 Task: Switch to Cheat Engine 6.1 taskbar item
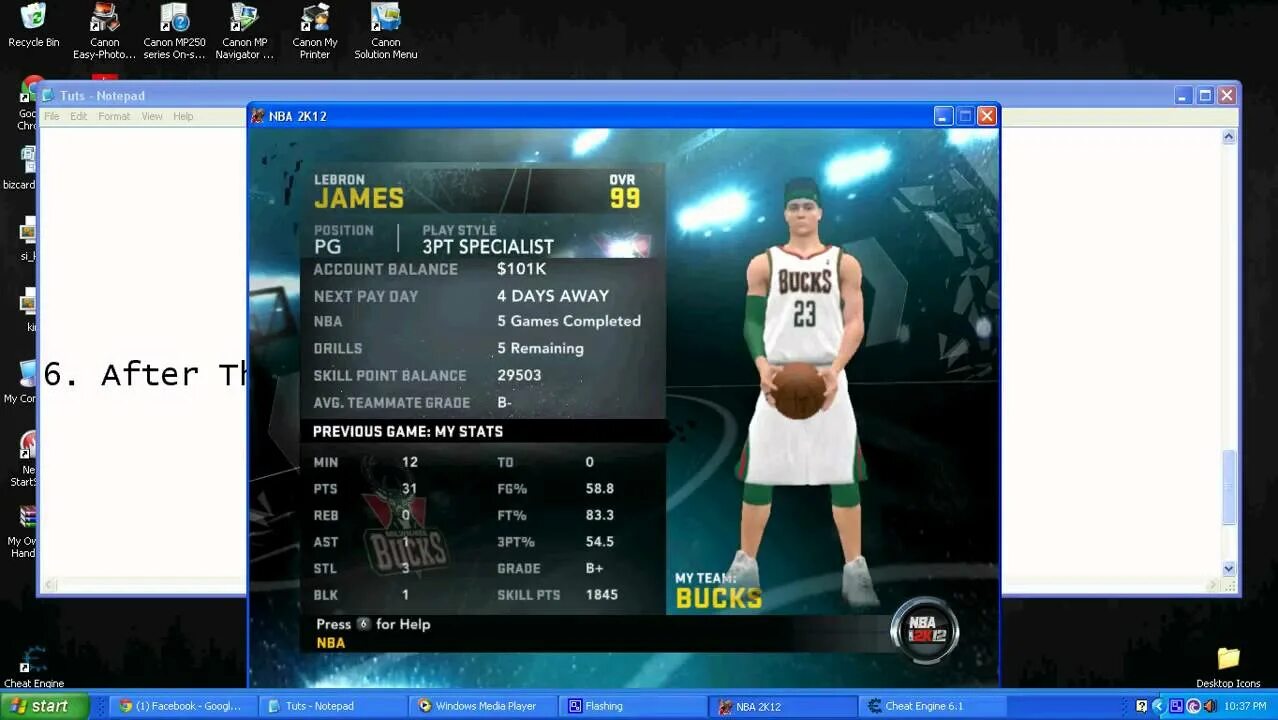tap(932, 706)
